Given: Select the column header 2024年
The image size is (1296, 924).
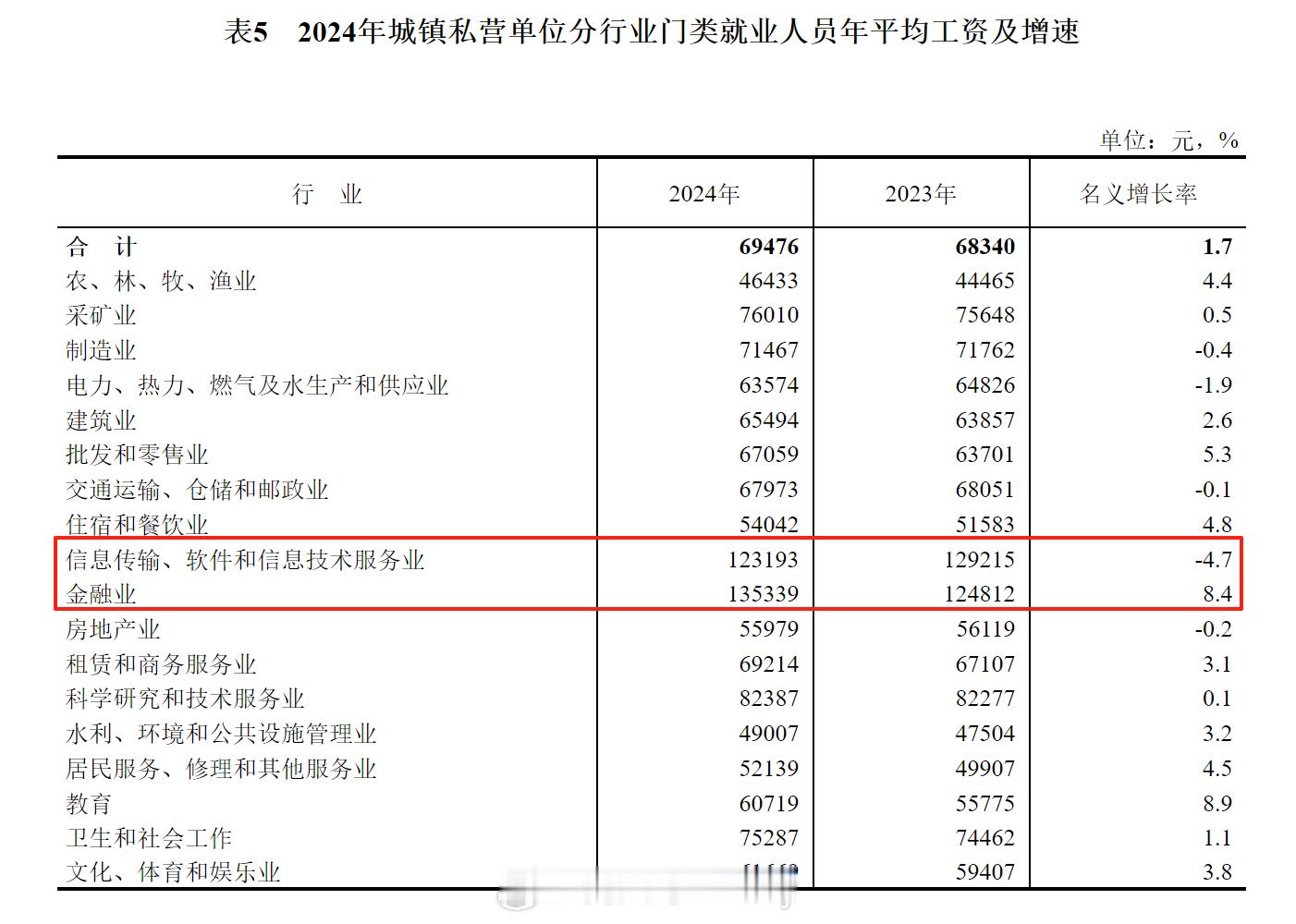Looking at the screenshot, I should 704,194.
